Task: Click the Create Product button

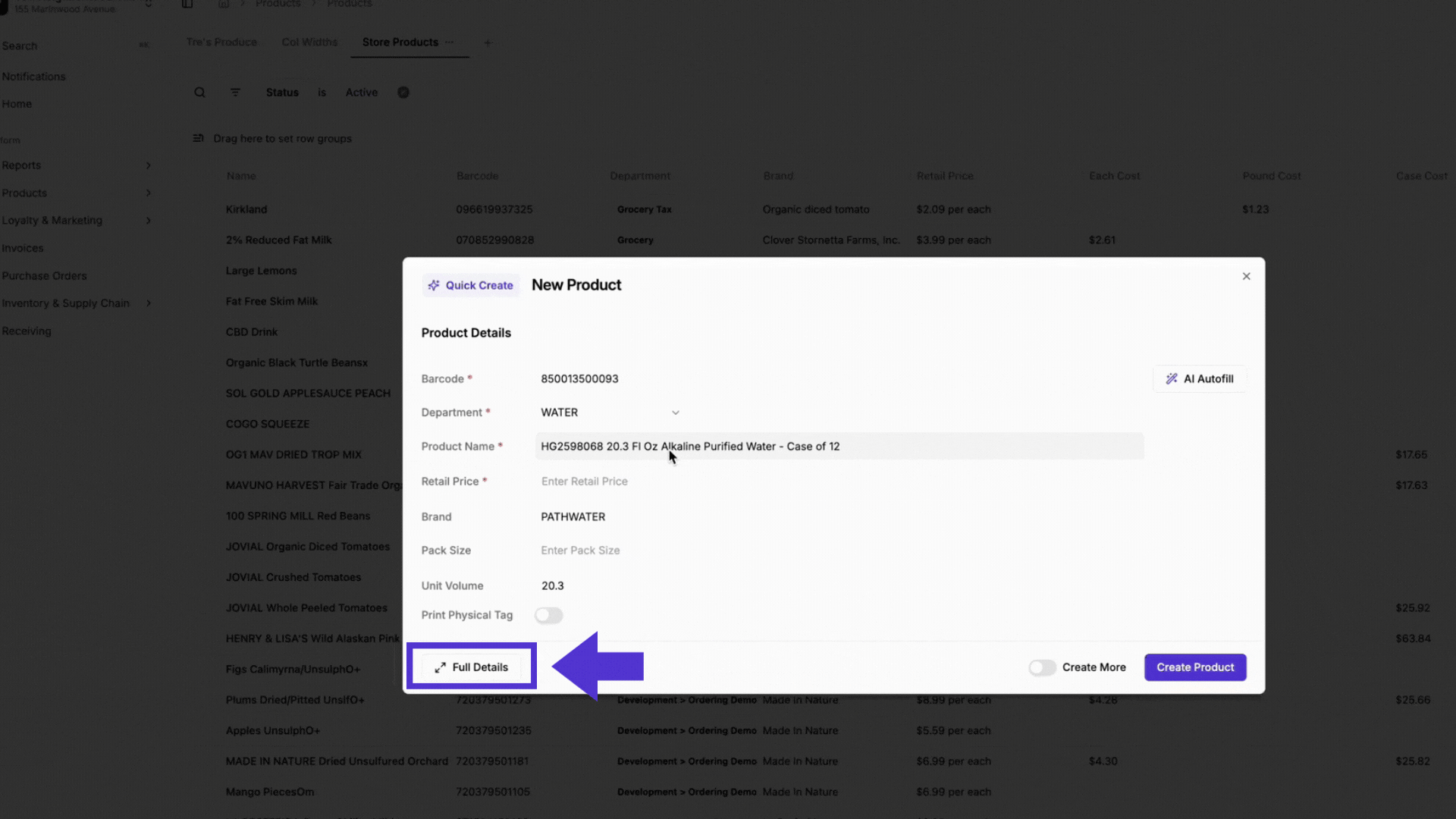Action: [1195, 667]
